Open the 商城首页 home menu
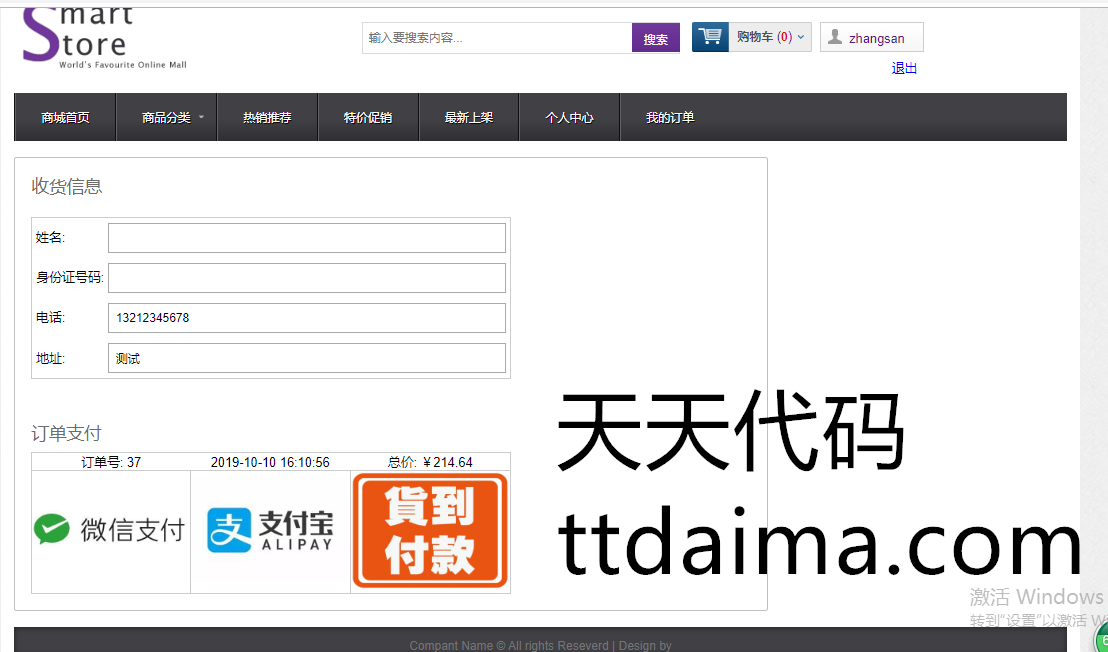This screenshot has width=1108, height=652. pyautogui.click(x=65, y=118)
